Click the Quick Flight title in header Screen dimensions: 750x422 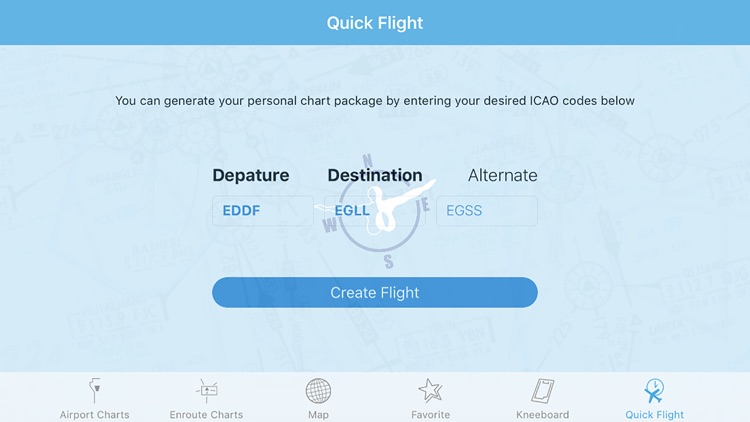(375, 22)
